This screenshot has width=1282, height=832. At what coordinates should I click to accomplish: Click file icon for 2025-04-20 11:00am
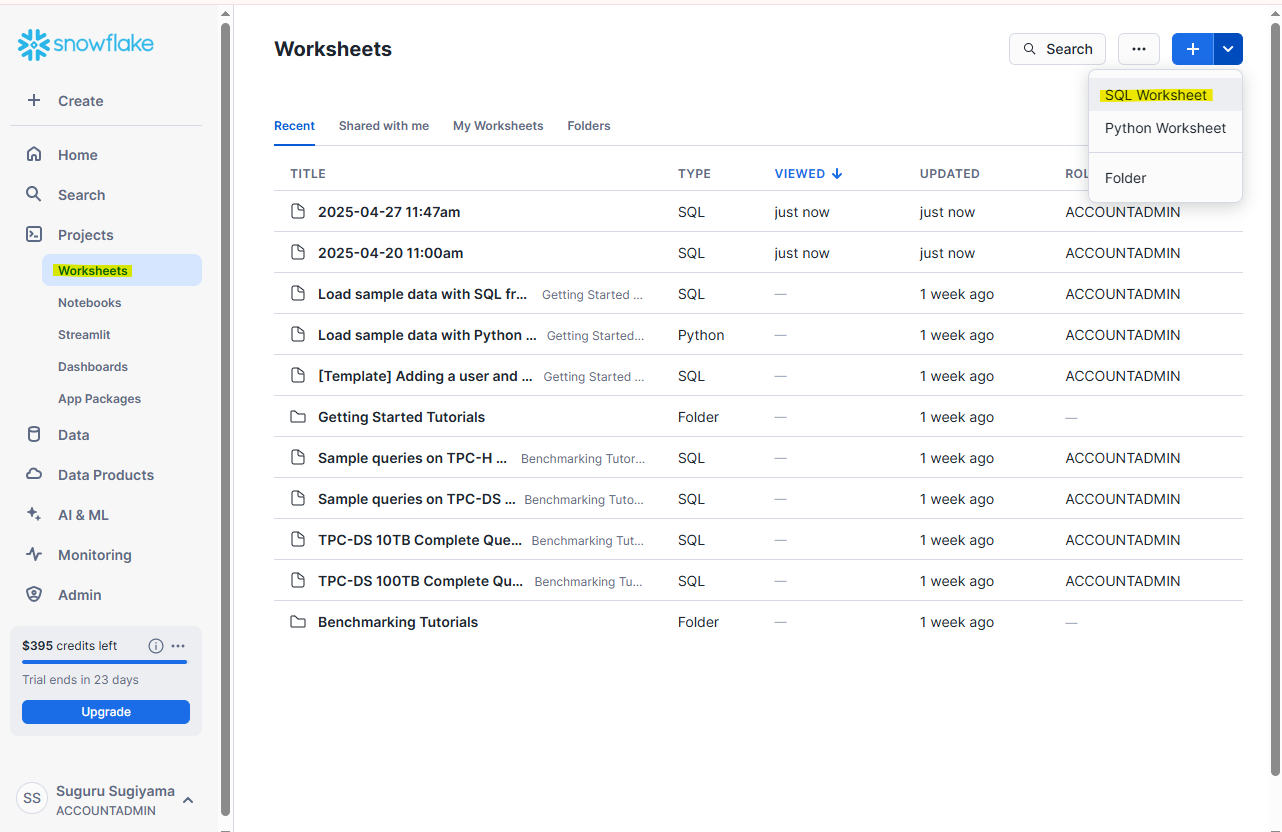298,252
